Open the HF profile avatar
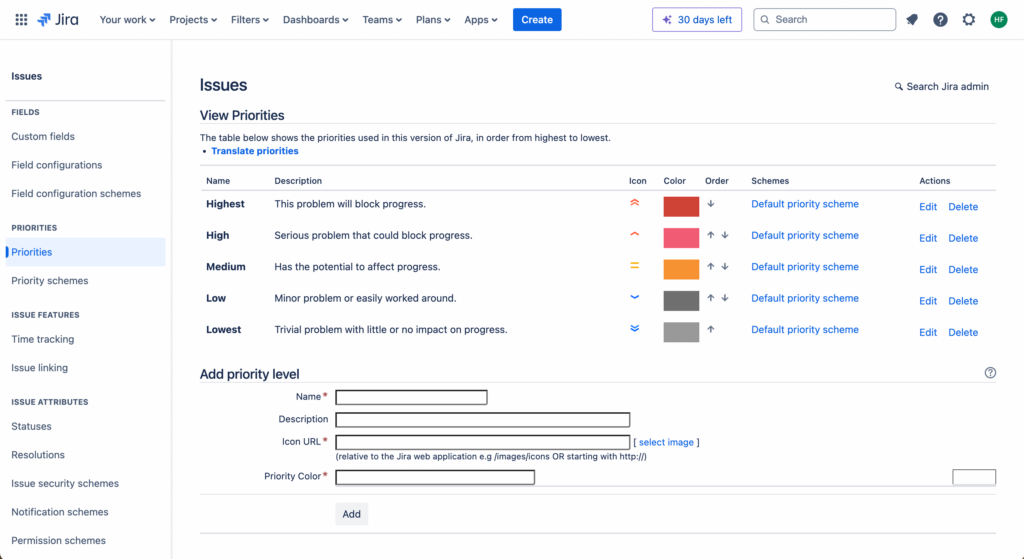This screenshot has width=1024, height=559. 999,20
